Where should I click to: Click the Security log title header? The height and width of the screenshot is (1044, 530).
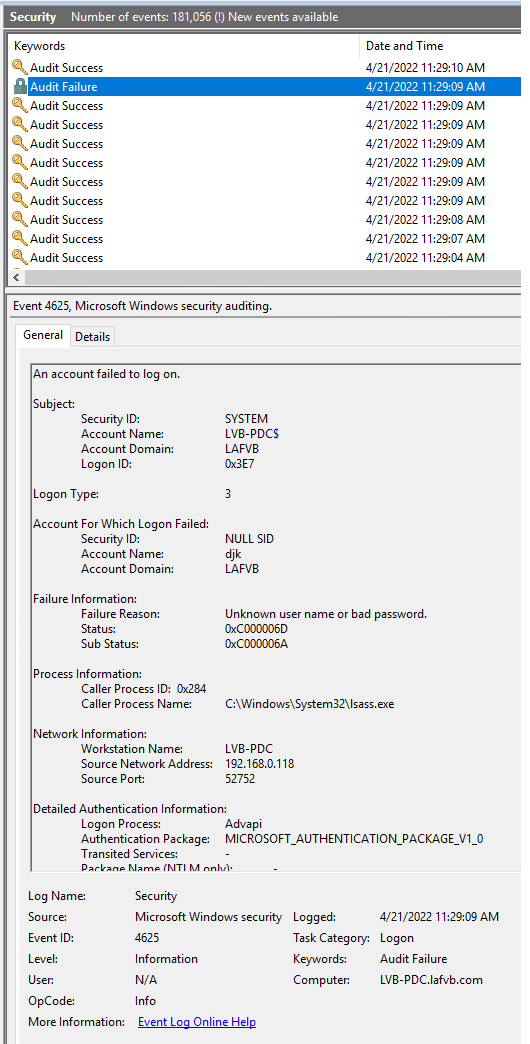pos(33,17)
